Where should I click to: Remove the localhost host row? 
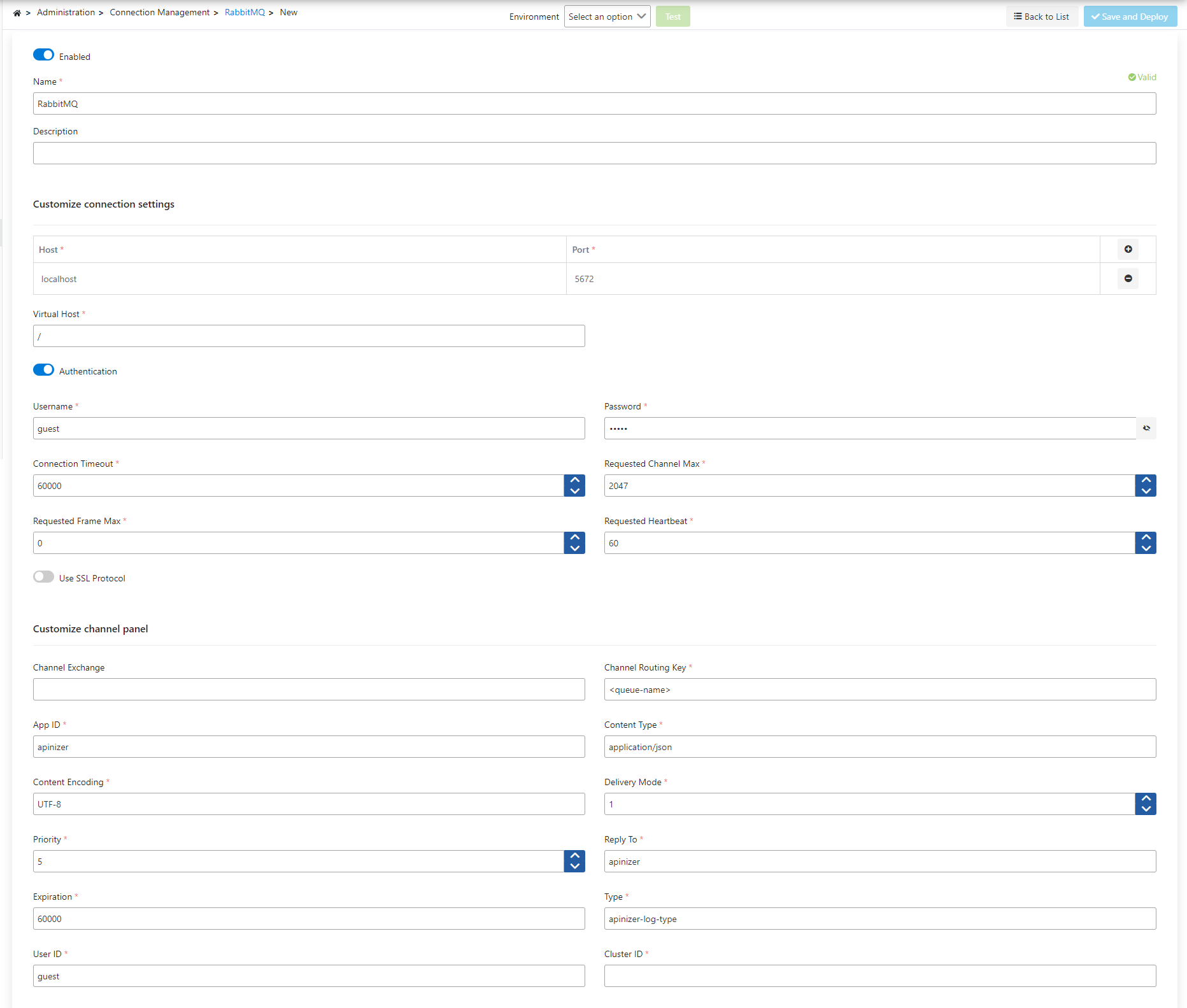(x=1128, y=278)
